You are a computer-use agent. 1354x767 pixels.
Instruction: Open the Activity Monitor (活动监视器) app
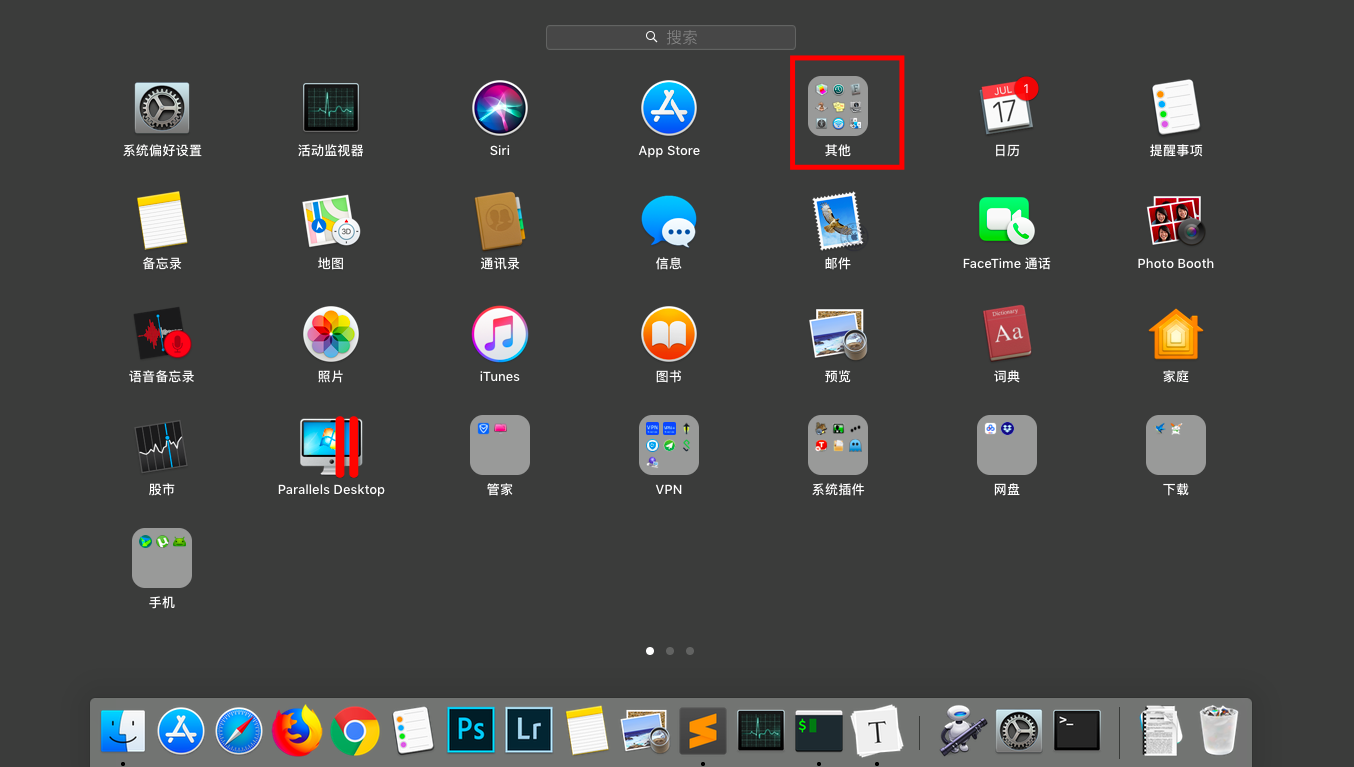pos(330,108)
